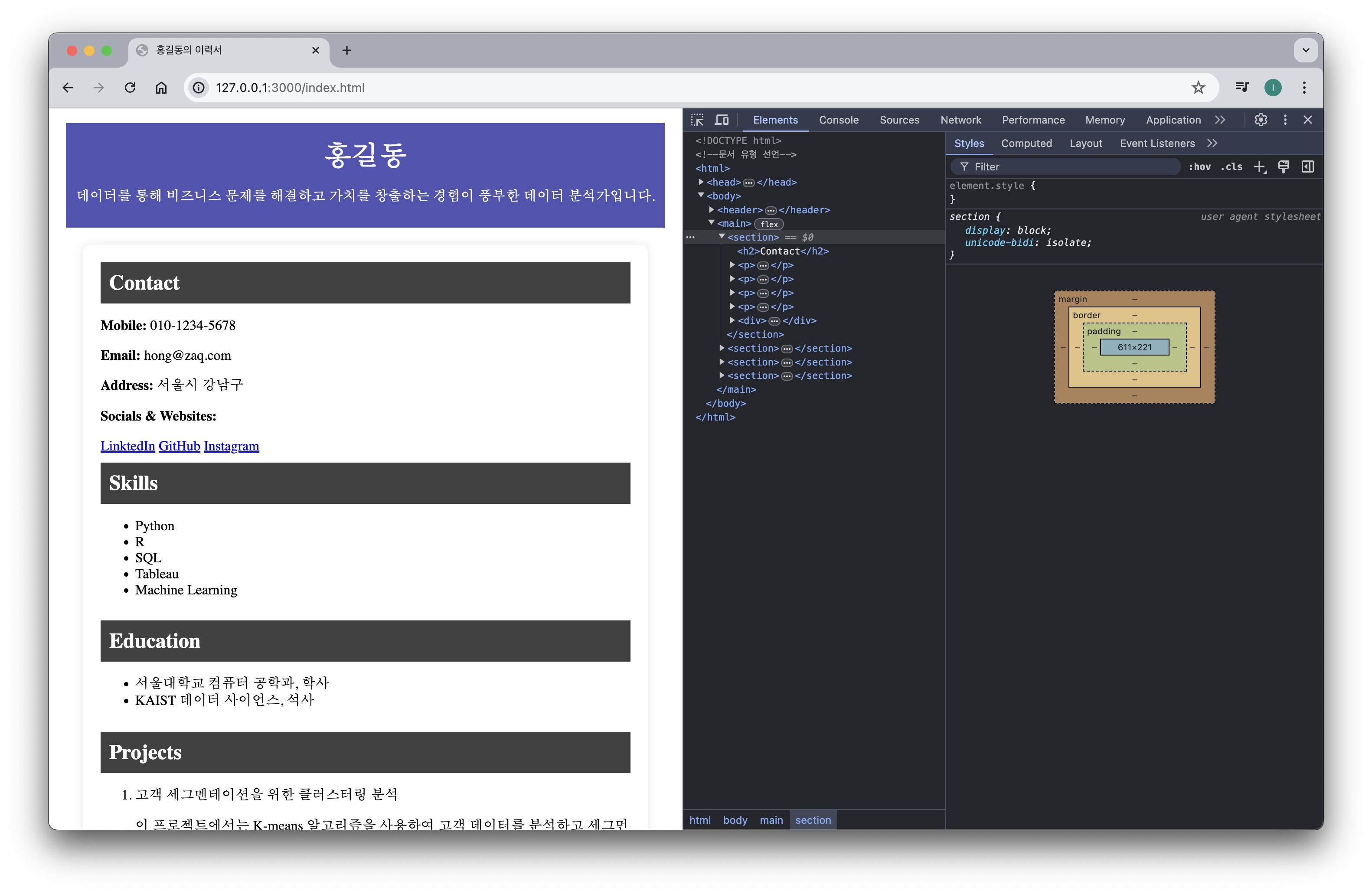Open DevTools settings gear
Image resolution: width=1372 pixels, height=894 pixels.
point(1261,120)
